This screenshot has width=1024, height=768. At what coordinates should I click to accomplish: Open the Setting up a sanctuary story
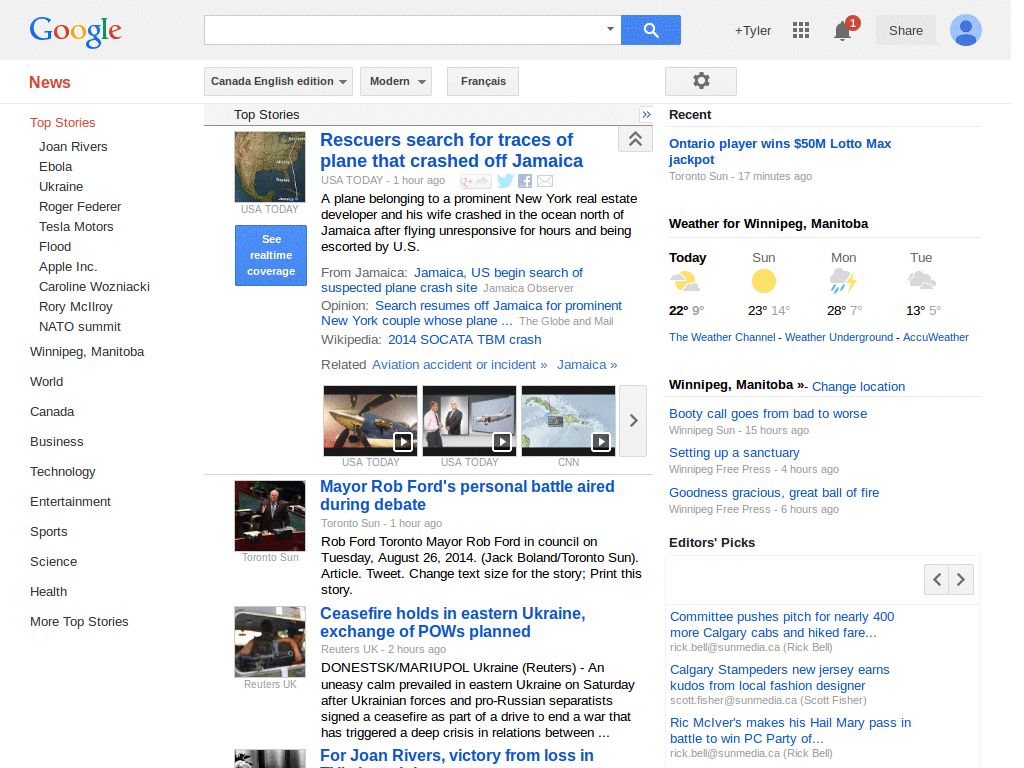coord(734,453)
